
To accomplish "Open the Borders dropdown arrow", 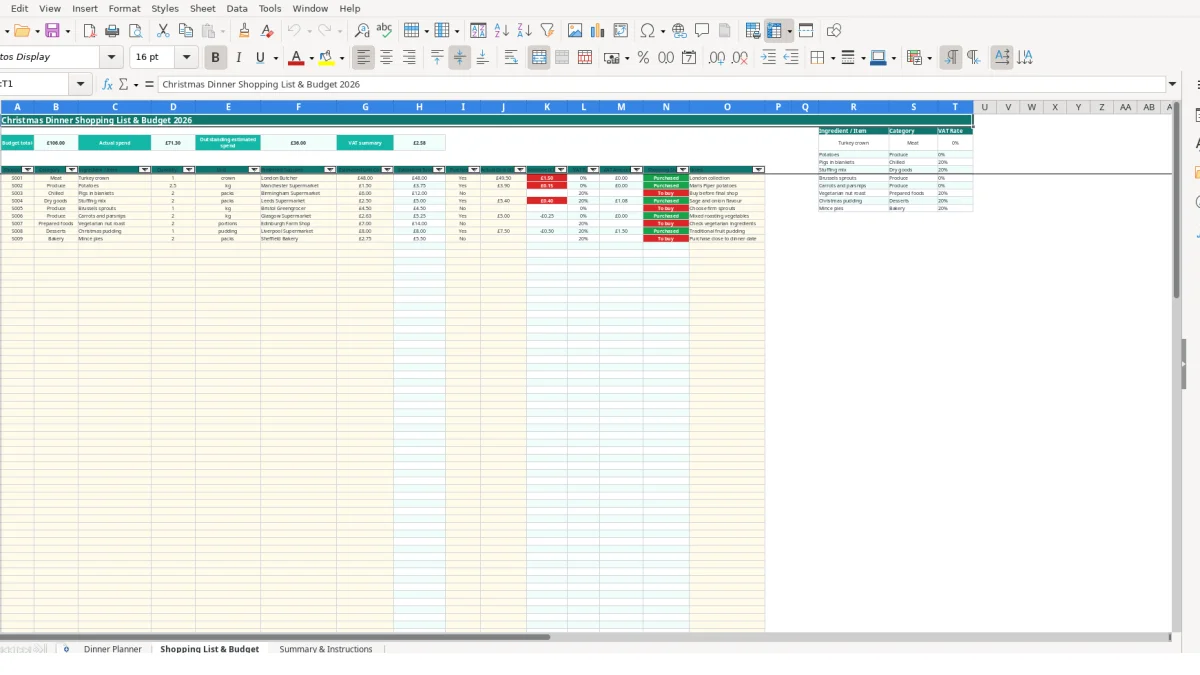I will pos(832,58).
